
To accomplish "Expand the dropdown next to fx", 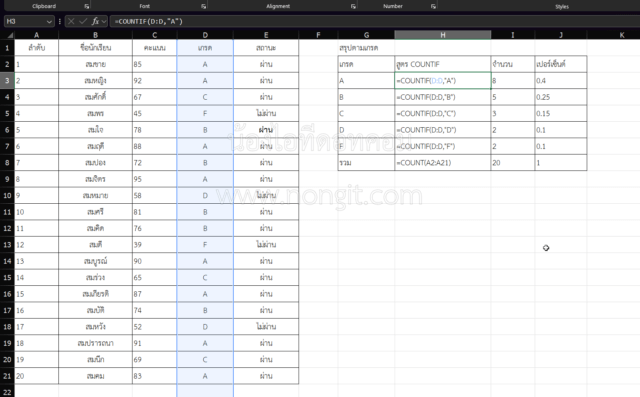I will click(104, 21).
